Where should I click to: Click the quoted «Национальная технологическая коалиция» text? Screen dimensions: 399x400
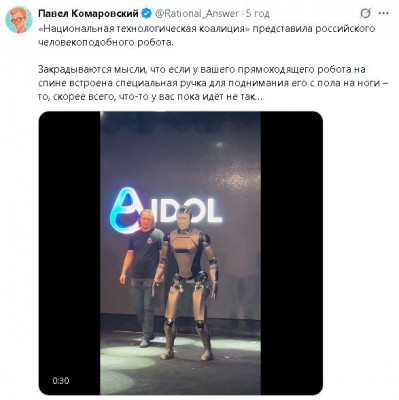pyautogui.click(x=144, y=29)
